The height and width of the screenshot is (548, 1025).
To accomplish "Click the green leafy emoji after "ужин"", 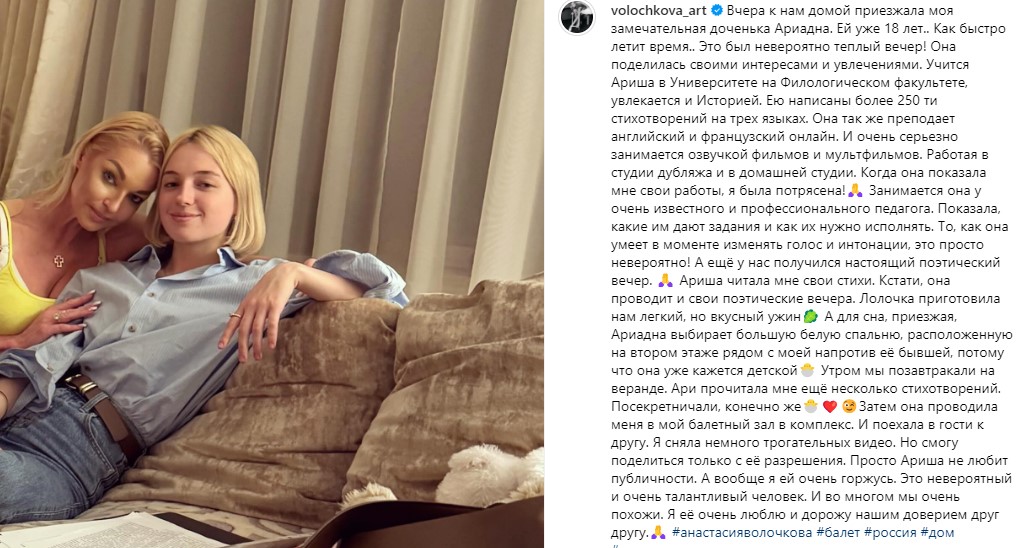I will (x=811, y=317).
